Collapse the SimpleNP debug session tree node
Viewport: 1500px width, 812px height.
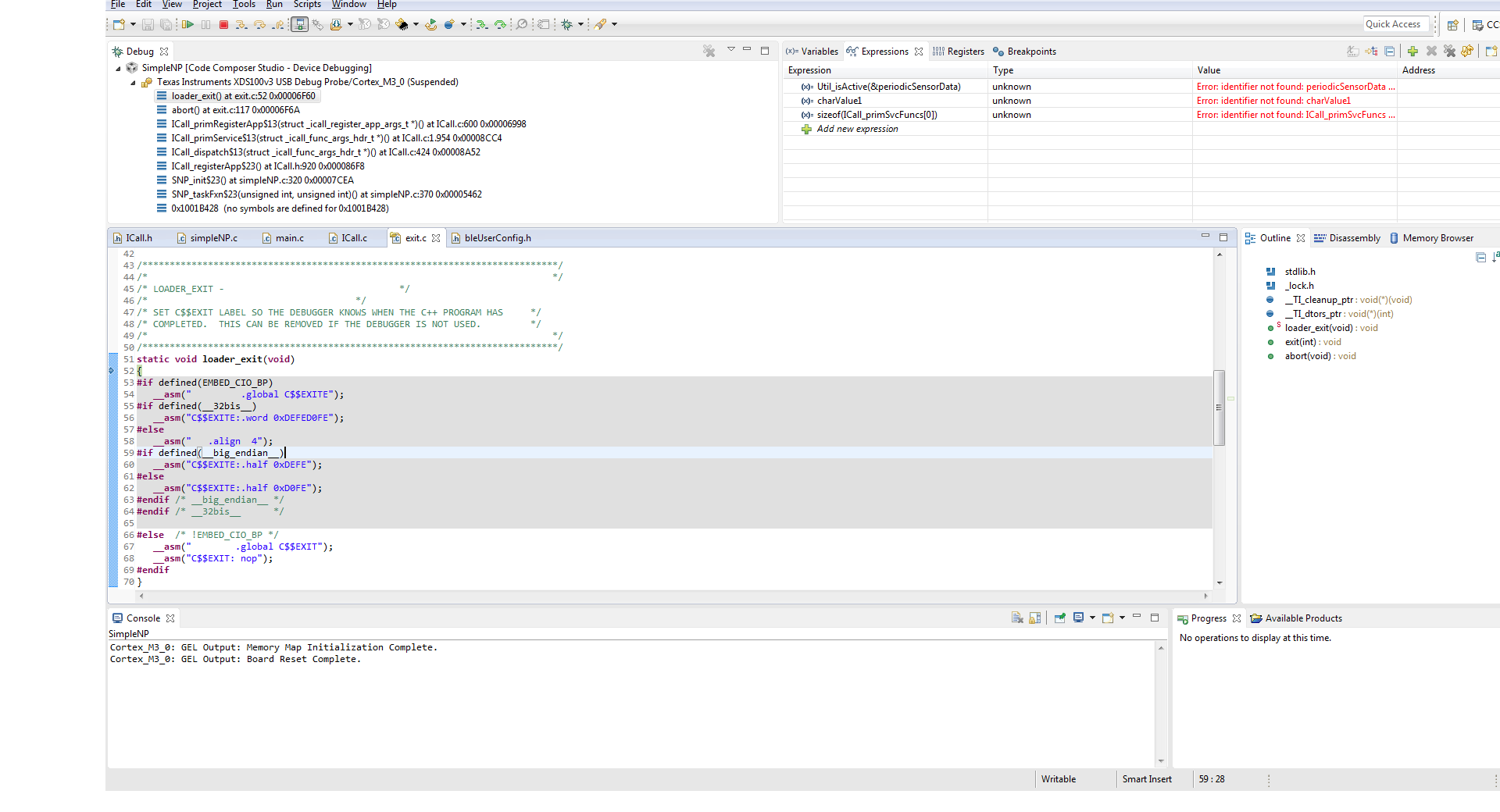(x=119, y=68)
